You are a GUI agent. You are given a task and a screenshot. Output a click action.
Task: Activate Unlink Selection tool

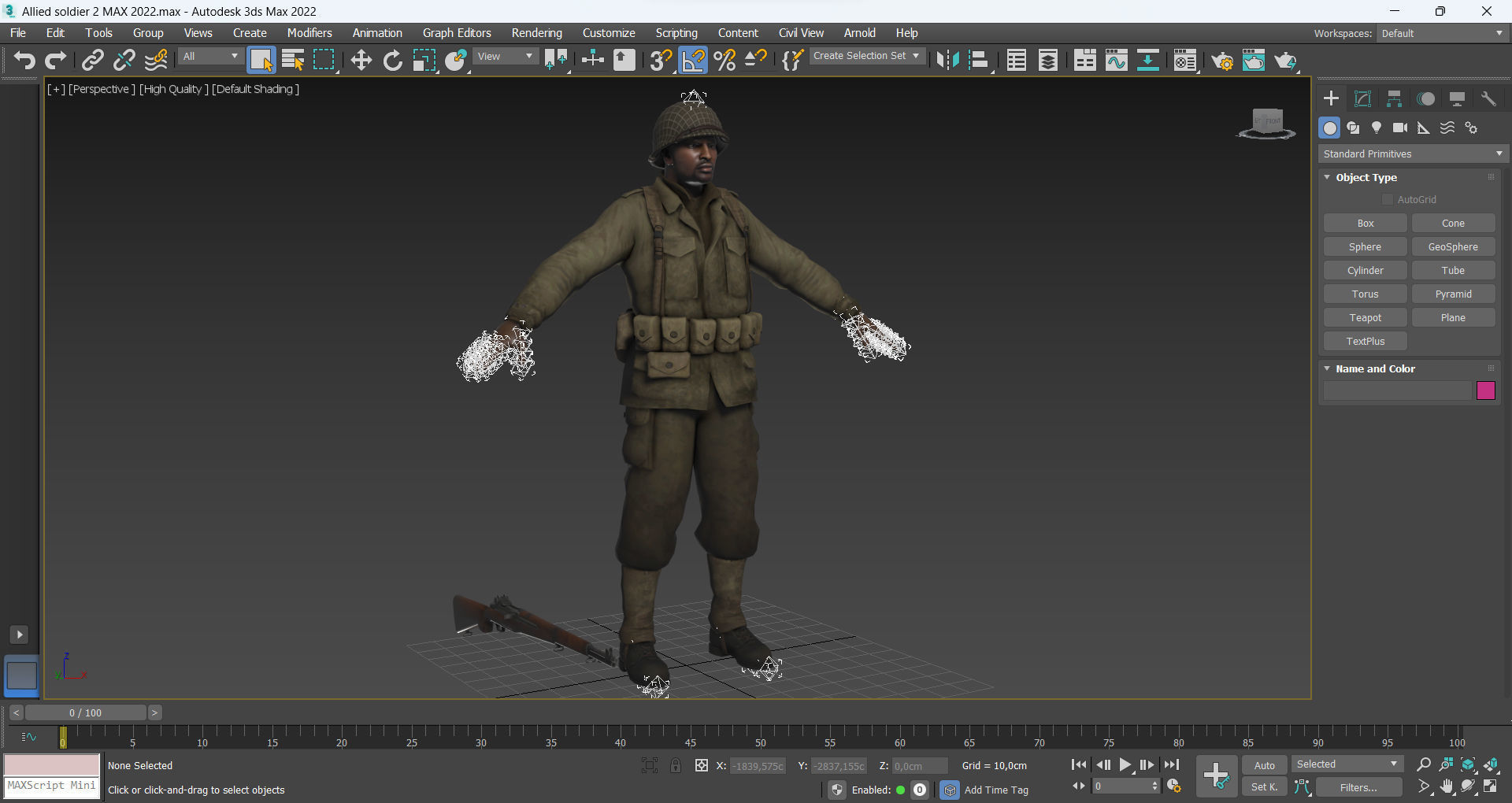pos(124,61)
